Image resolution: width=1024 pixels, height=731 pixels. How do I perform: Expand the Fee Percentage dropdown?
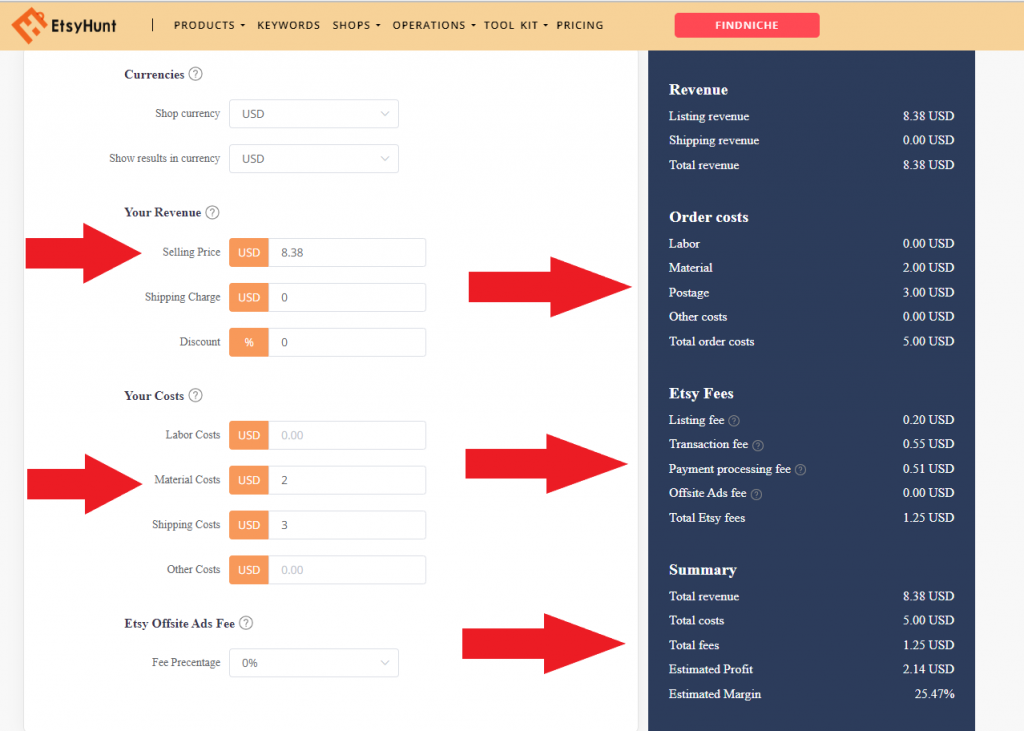click(313, 663)
